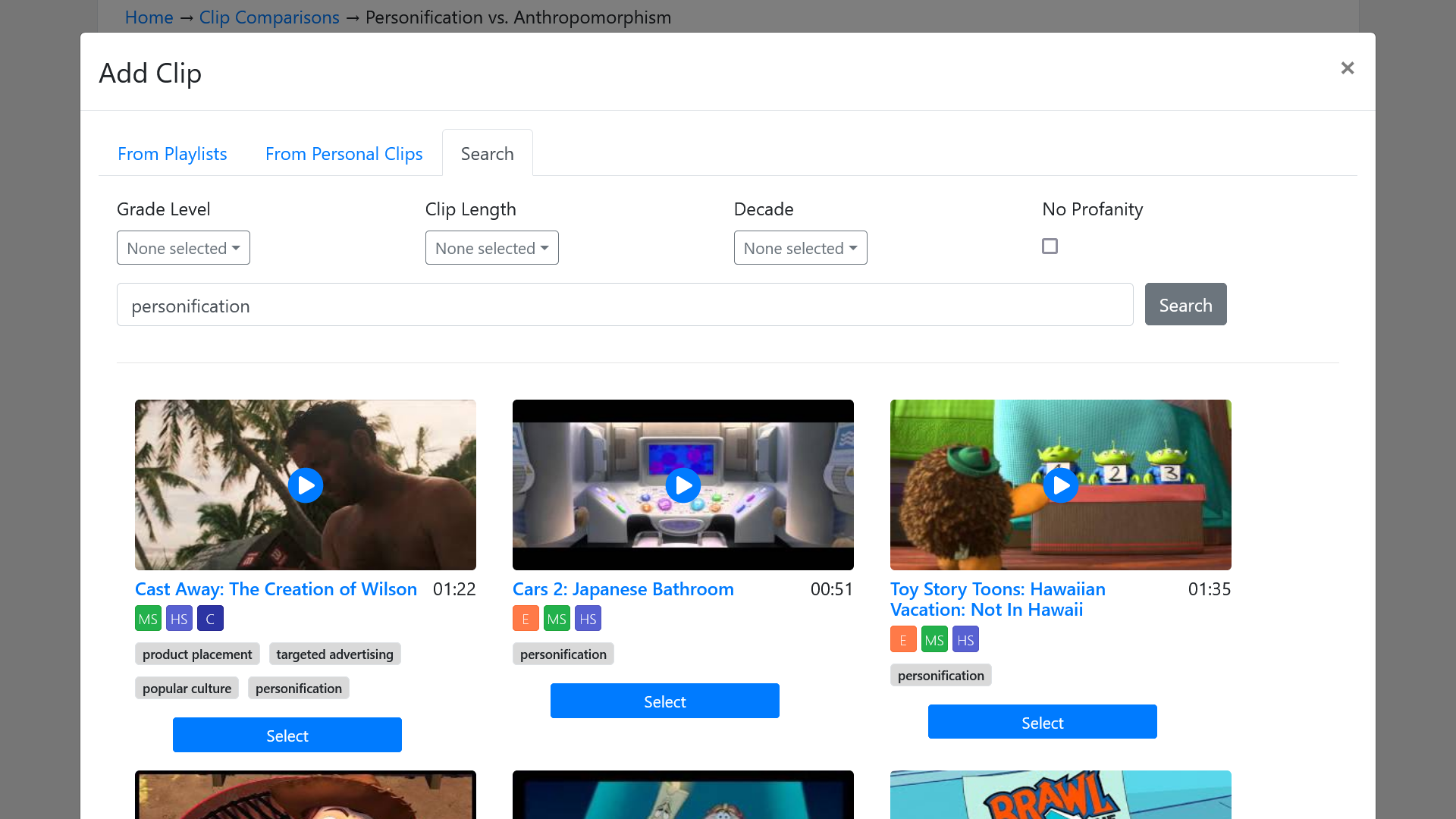Go to Home breadcrumb link

tap(149, 17)
